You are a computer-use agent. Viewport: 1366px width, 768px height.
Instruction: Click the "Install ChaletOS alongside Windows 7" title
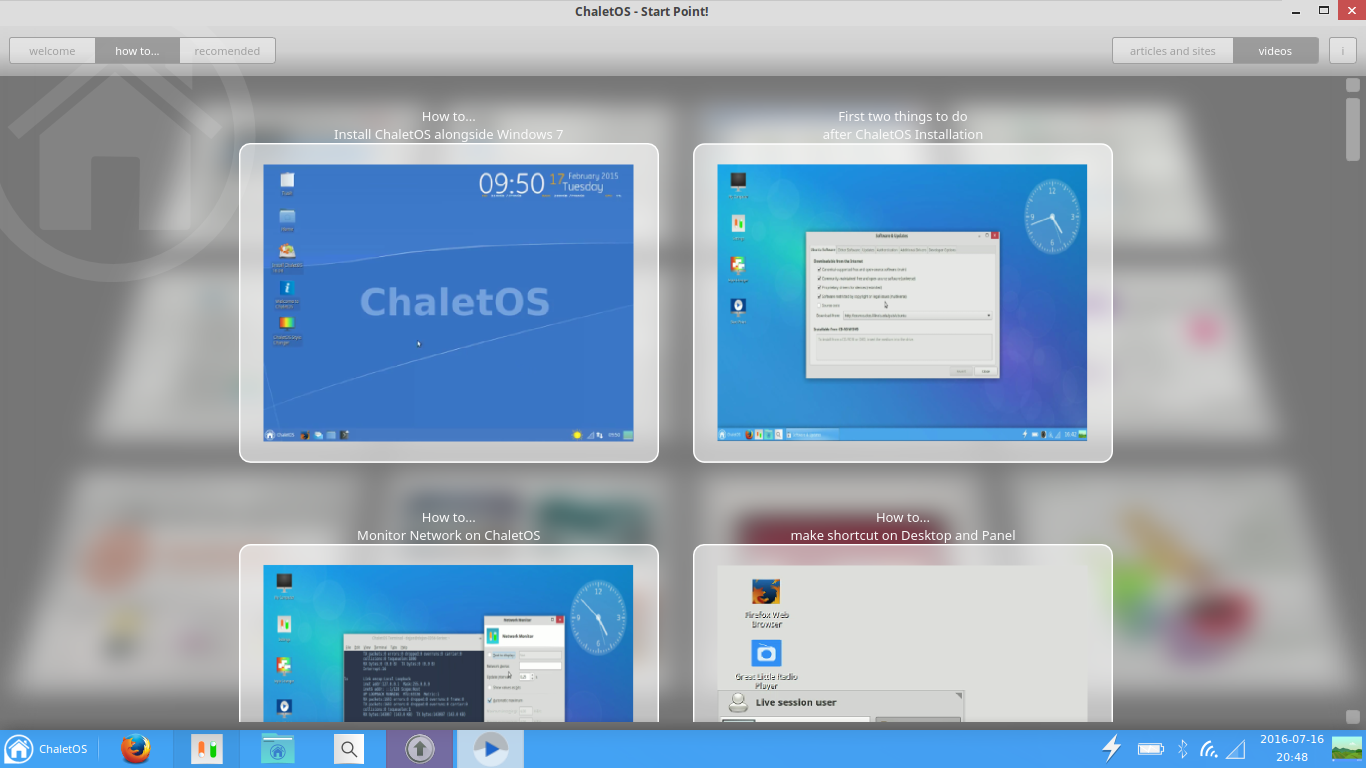(449, 134)
